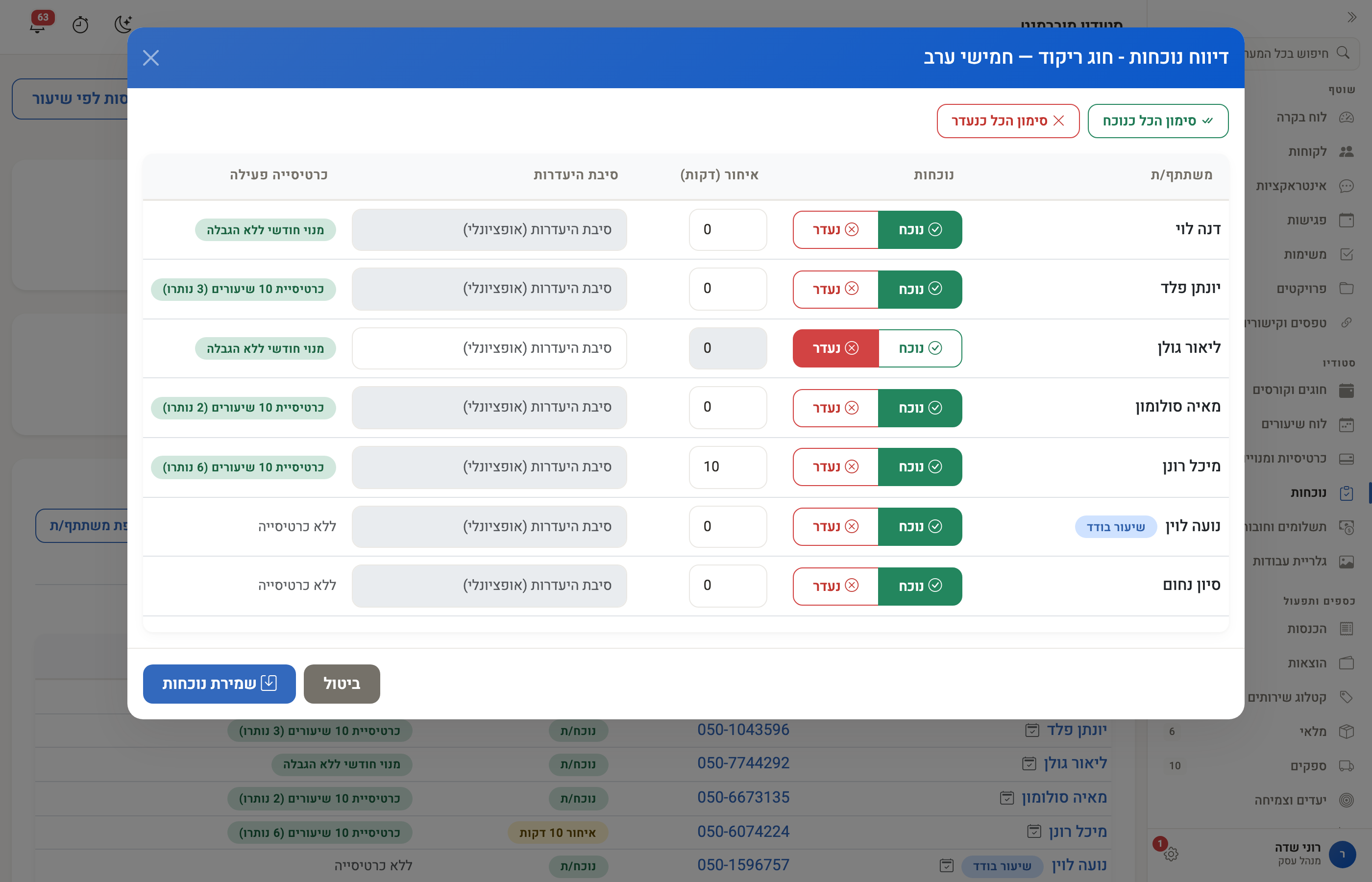
Task: Click lateness minutes field for מיכל רונן
Action: point(728,467)
